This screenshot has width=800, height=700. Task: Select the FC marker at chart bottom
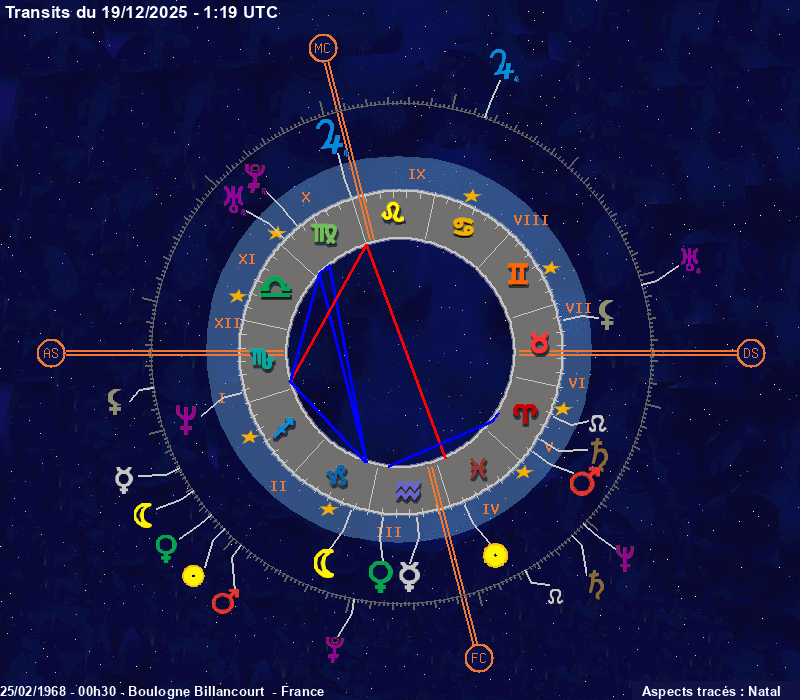click(479, 657)
